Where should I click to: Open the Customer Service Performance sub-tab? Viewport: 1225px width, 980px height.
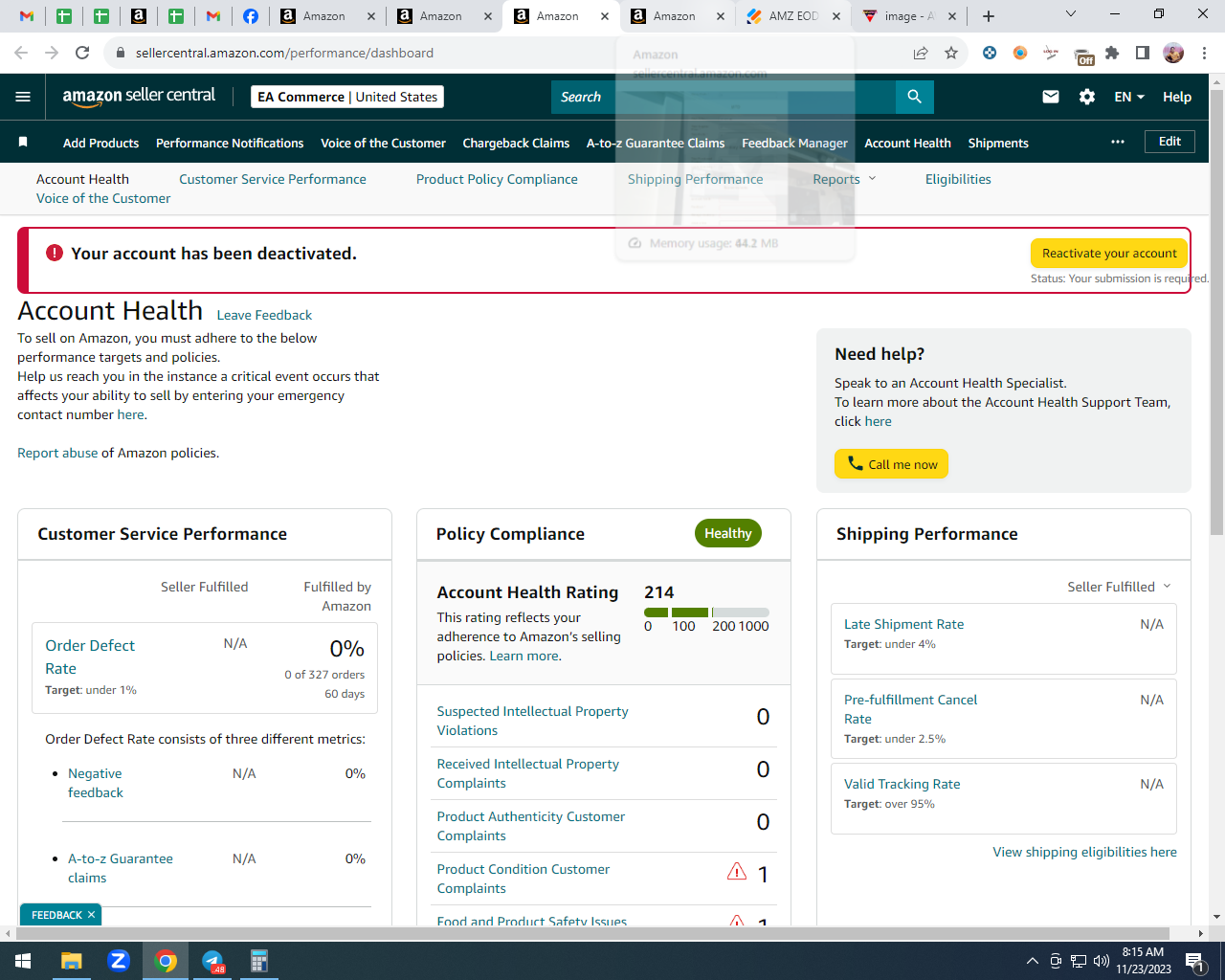(x=273, y=179)
